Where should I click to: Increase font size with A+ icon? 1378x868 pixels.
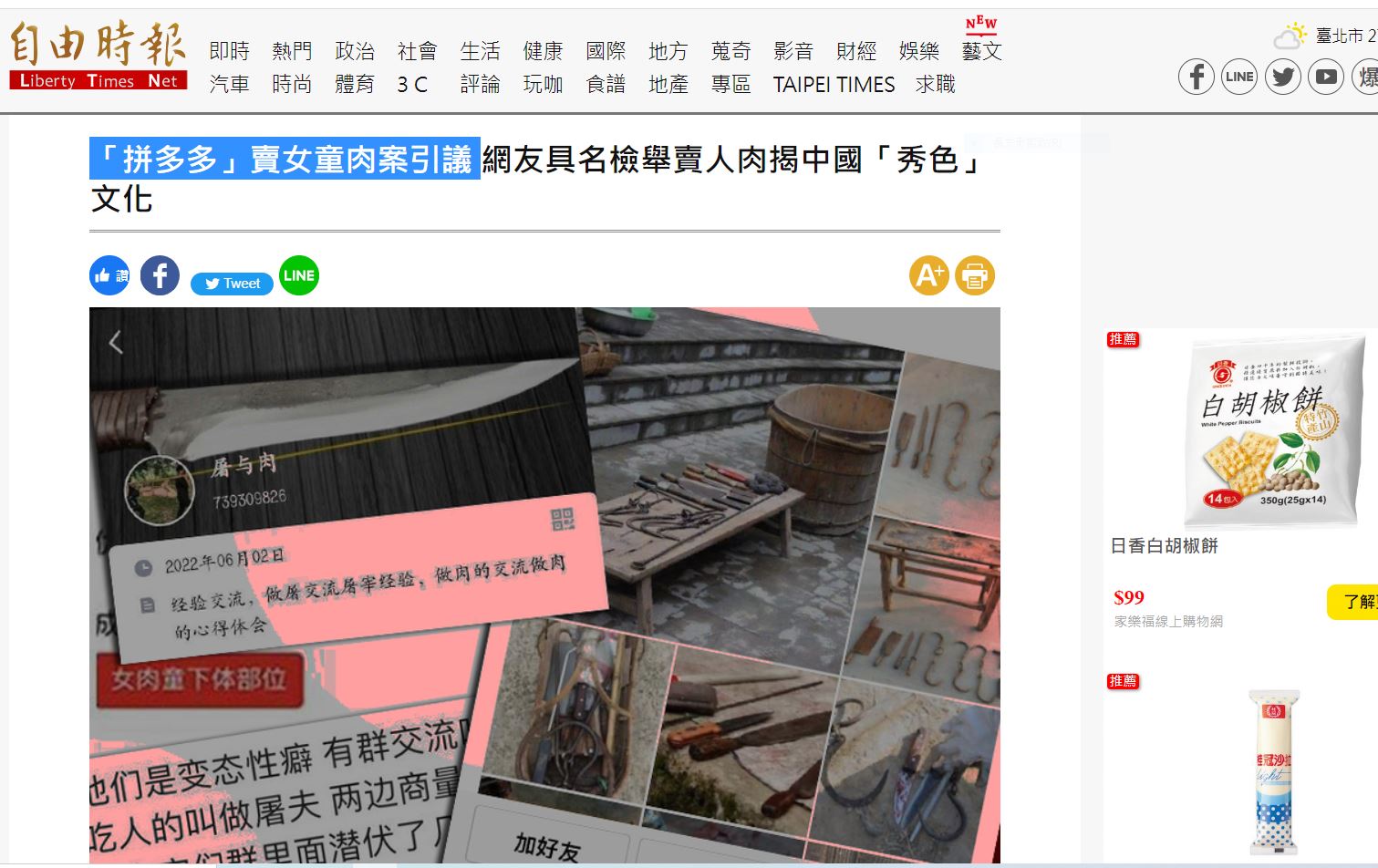click(929, 275)
